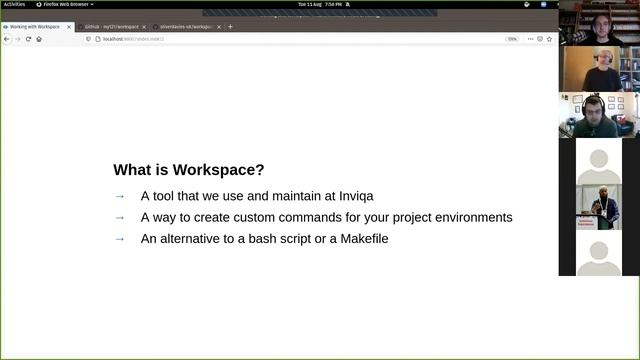Select the bald participant with headset video
The image size is (640, 360).
click(x=599, y=69)
